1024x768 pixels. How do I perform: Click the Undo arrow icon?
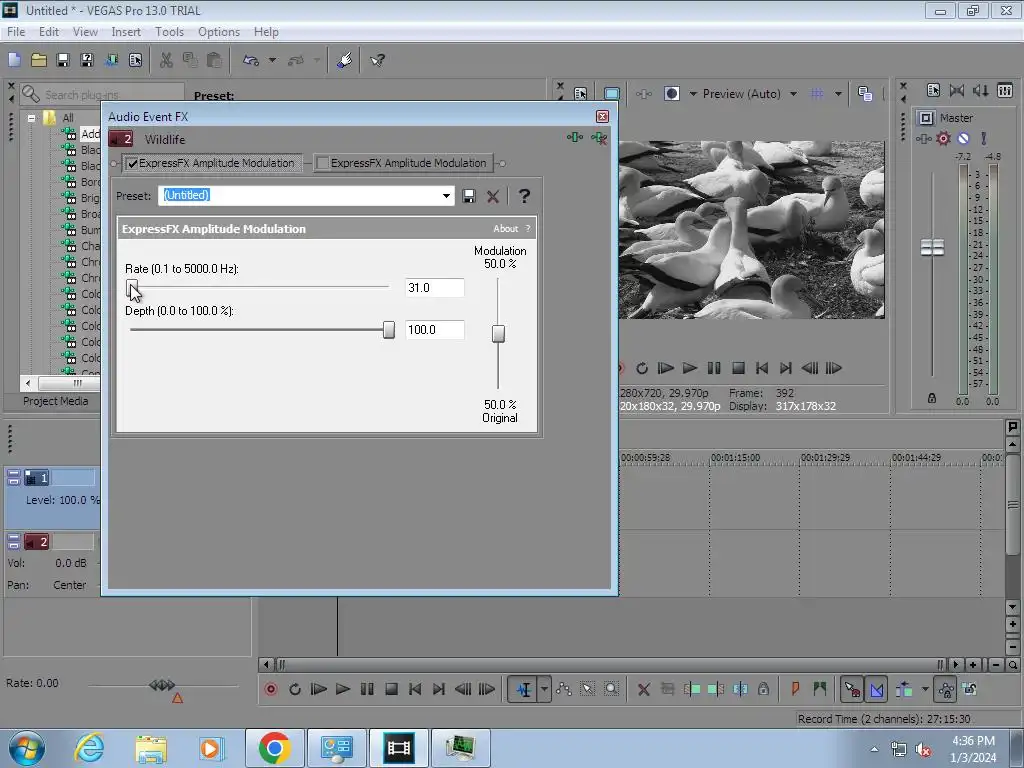pyautogui.click(x=251, y=60)
